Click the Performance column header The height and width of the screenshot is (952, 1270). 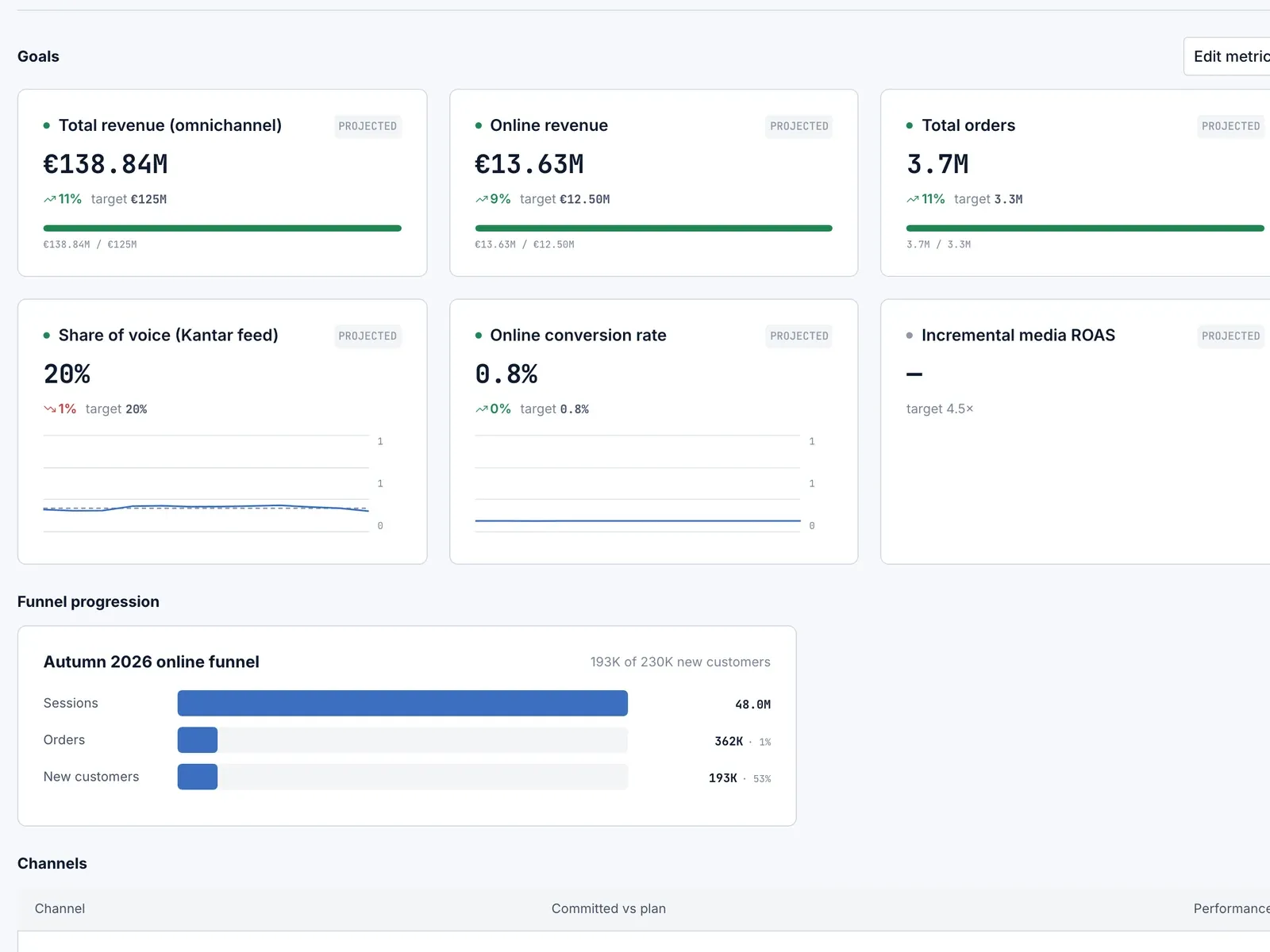point(1231,908)
